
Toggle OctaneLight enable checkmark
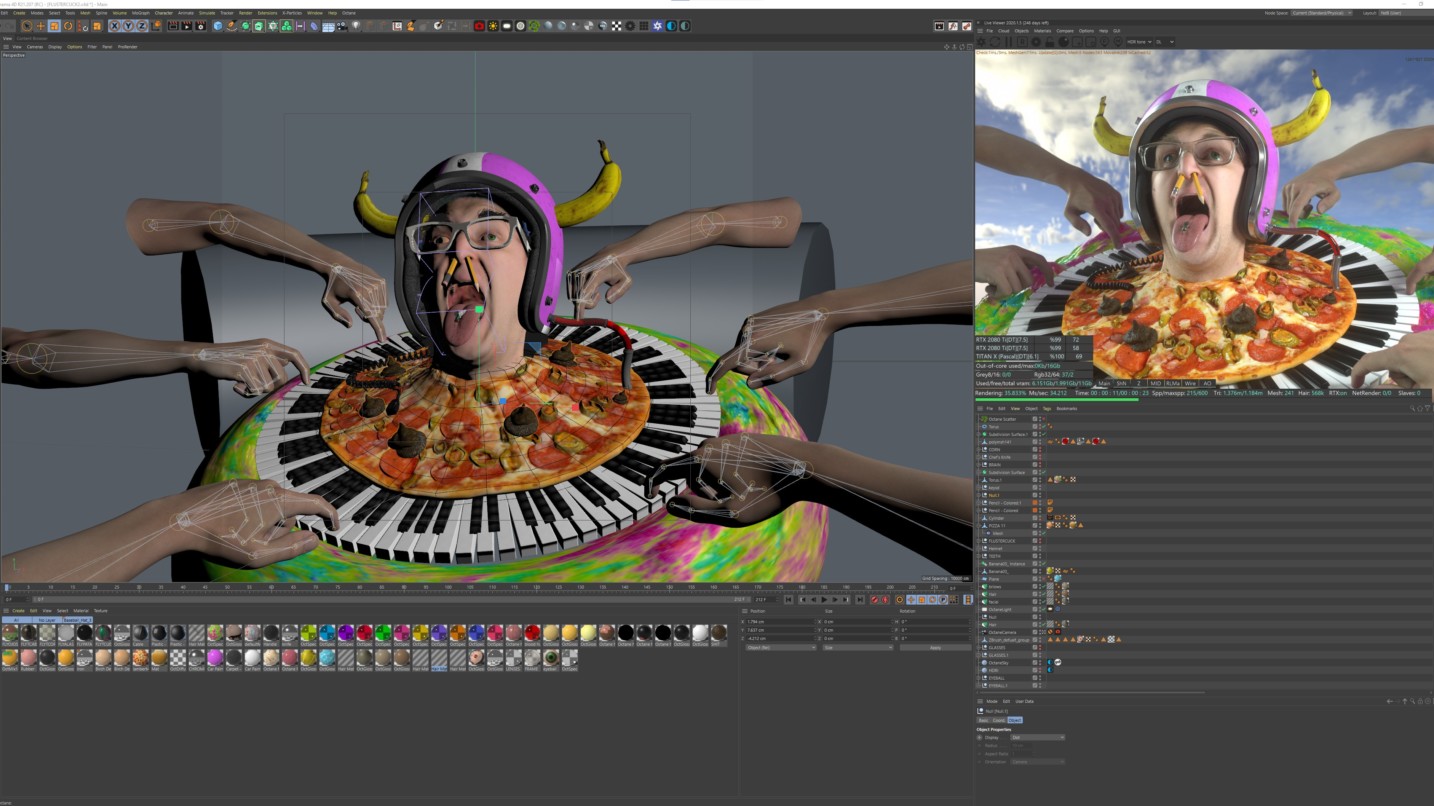point(1044,609)
